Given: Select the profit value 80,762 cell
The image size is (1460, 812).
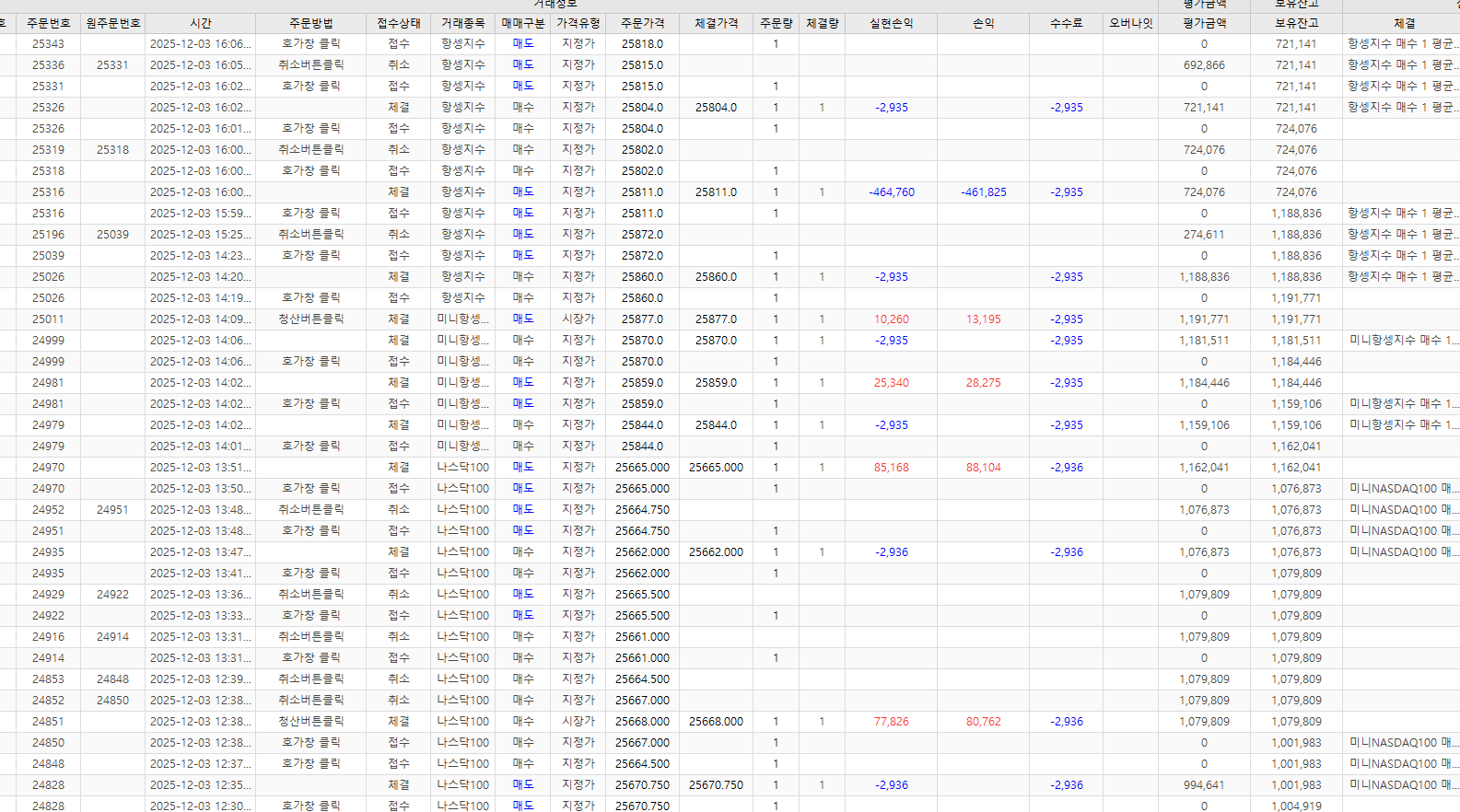Looking at the screenshot, I should click(983, 721).
